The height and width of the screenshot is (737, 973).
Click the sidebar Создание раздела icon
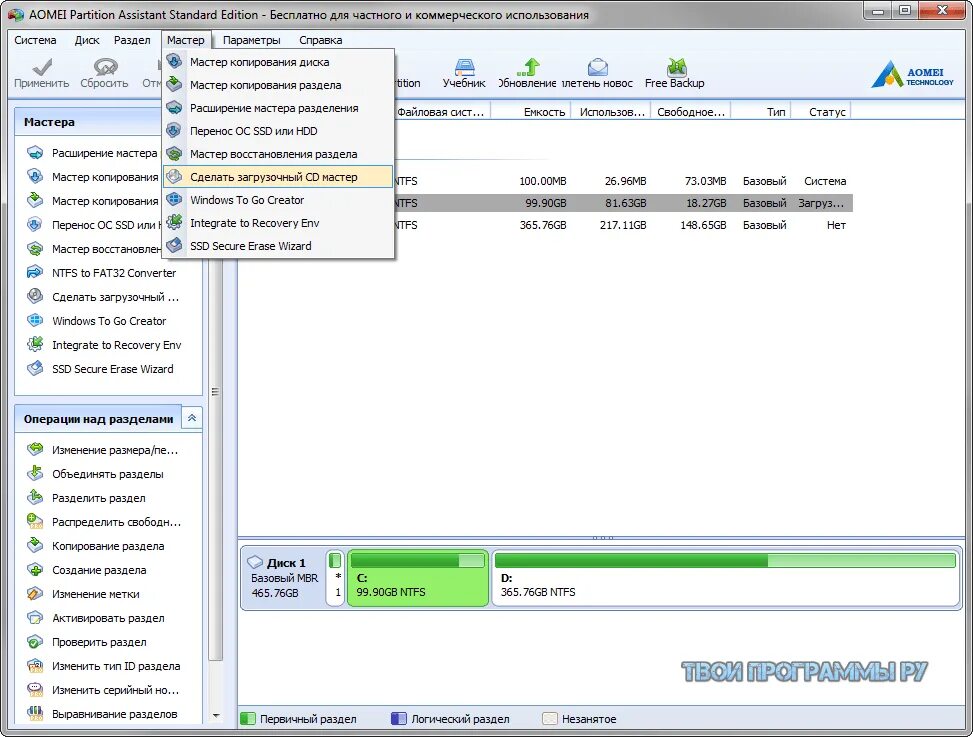[x=35, y=570]
